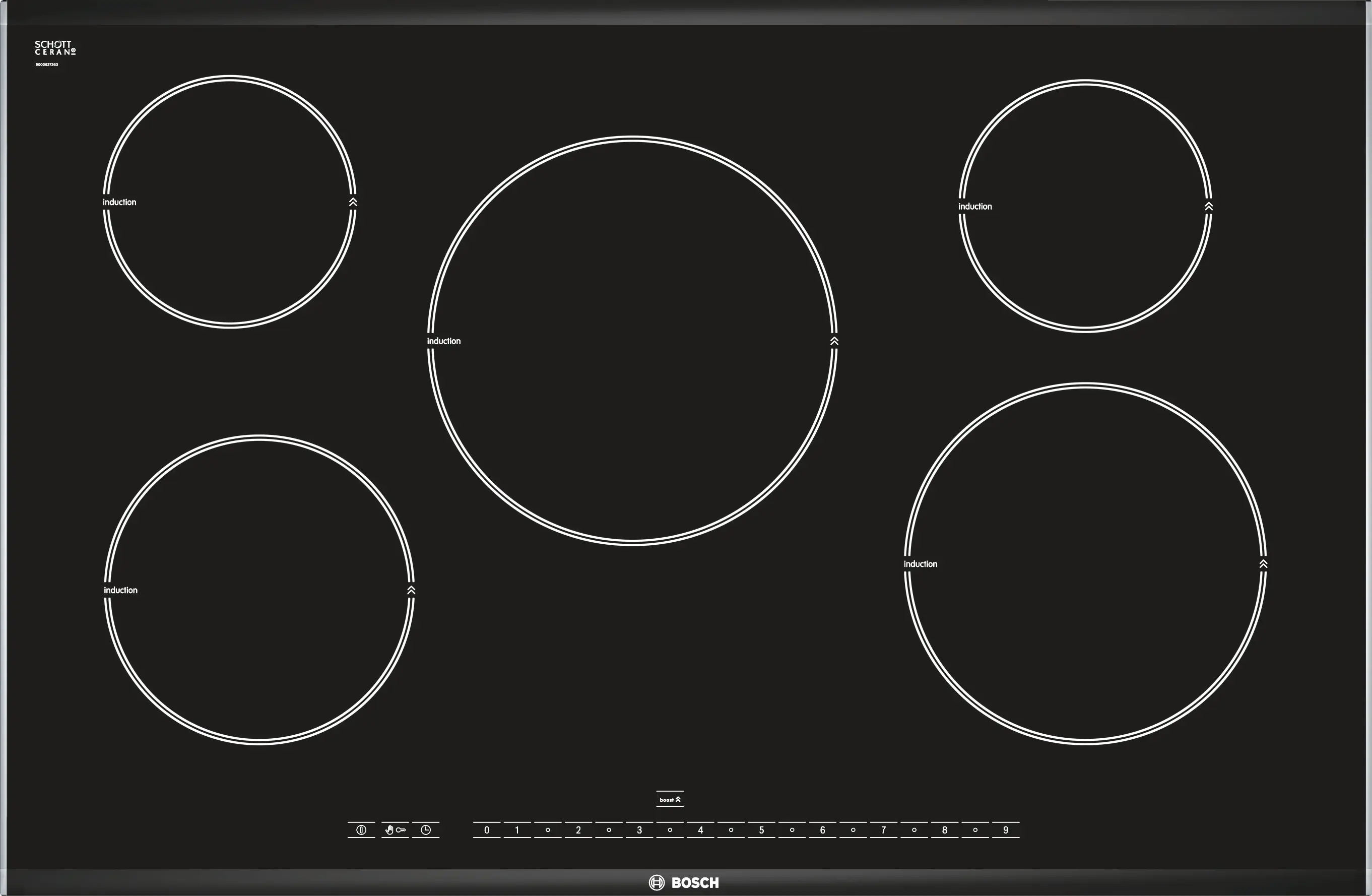Touch the small rear-left induction zone
This screenshot has height=896, width=1372.
point(229,202)
